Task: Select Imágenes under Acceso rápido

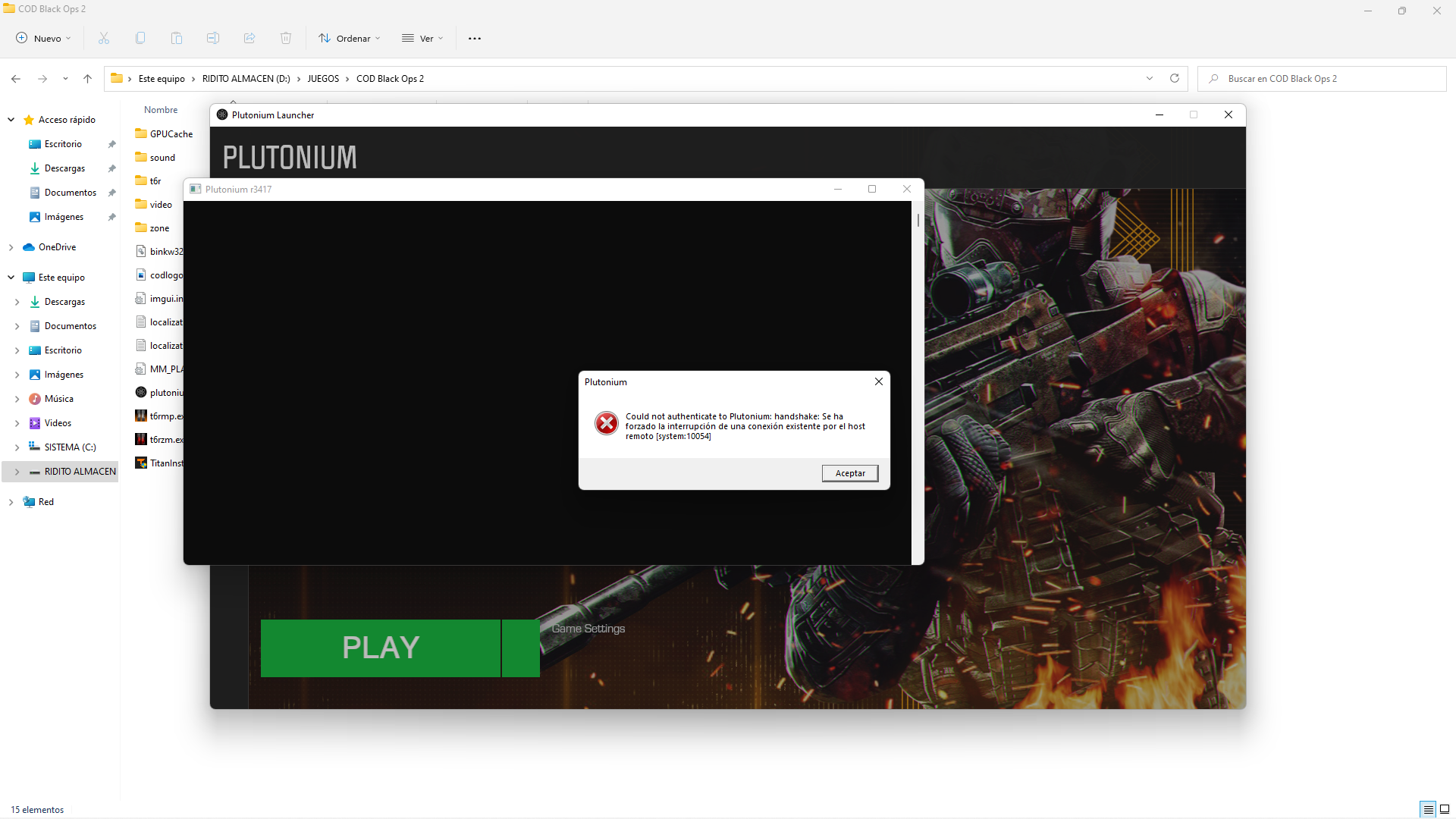Action: click(64, 217)
